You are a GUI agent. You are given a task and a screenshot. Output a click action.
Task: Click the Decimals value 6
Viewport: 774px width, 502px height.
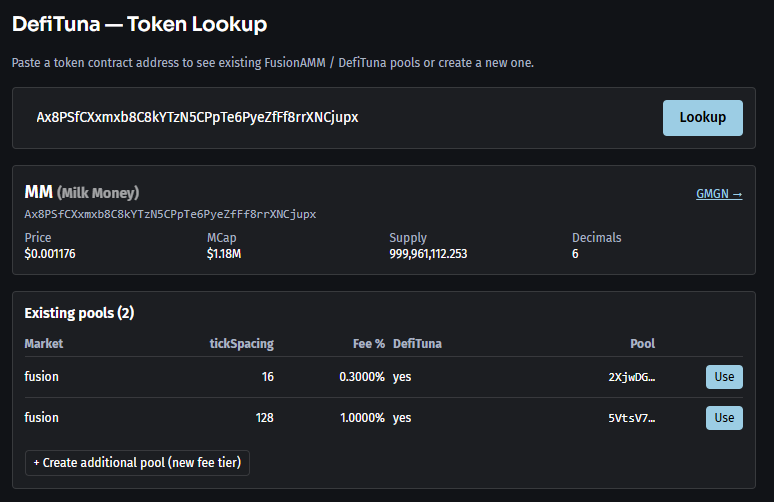pyautogui.click(x=575, y=254)
